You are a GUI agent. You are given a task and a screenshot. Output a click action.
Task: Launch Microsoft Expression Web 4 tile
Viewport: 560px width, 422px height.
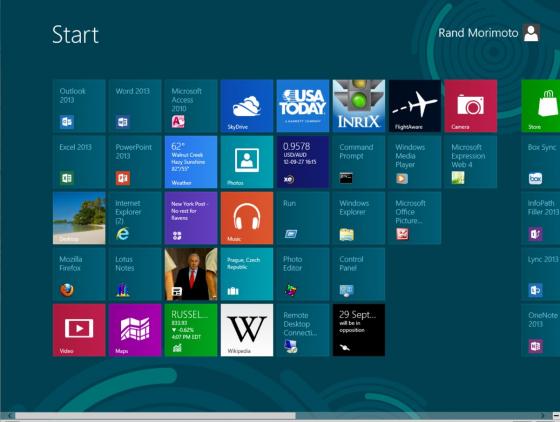coord(471,162)
